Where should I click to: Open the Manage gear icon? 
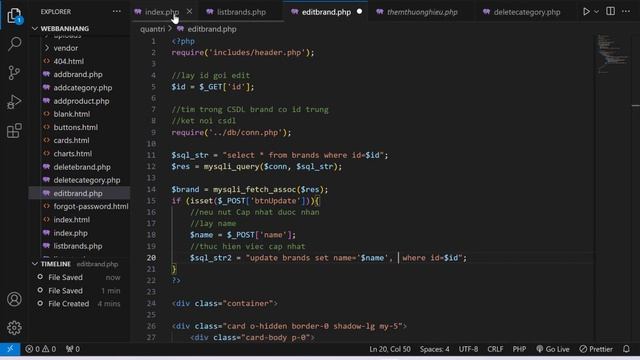(x=14, y=327)
